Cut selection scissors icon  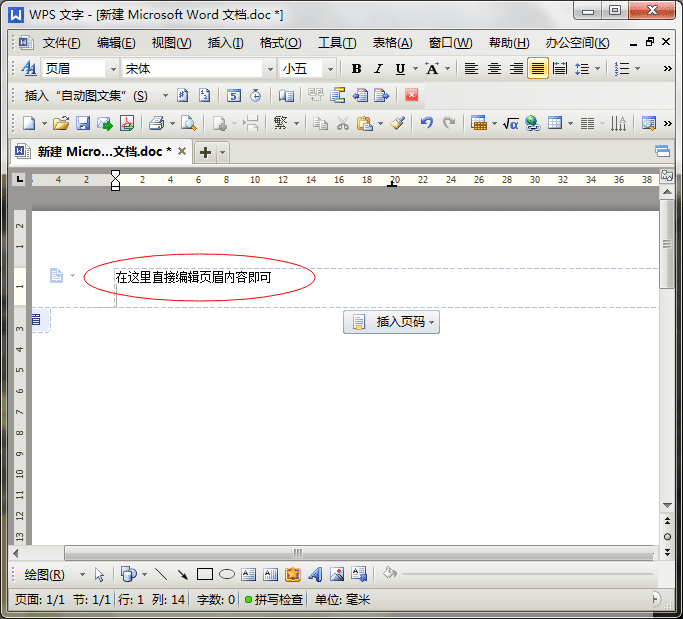pyautogui.click(x=343, y=124)
